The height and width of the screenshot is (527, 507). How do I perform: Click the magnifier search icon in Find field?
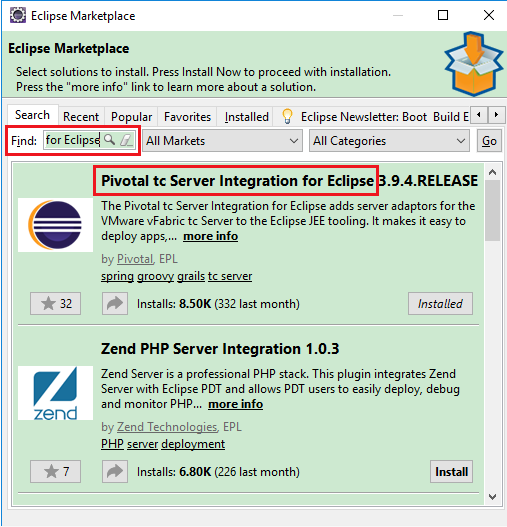[x=110, y=140]
